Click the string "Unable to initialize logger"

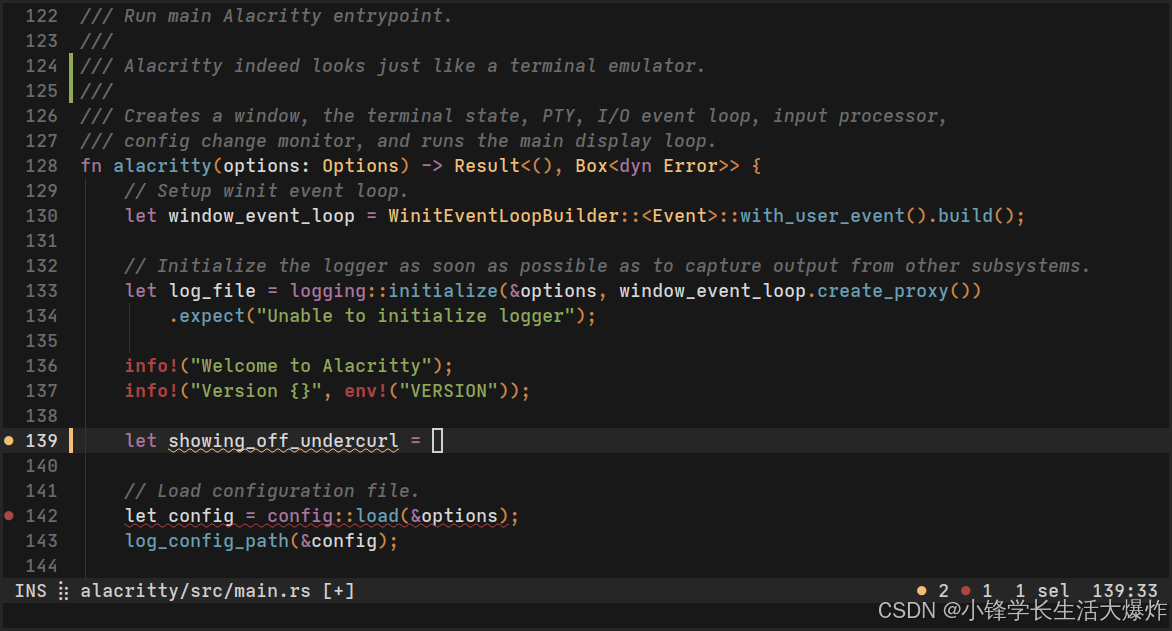416,316
